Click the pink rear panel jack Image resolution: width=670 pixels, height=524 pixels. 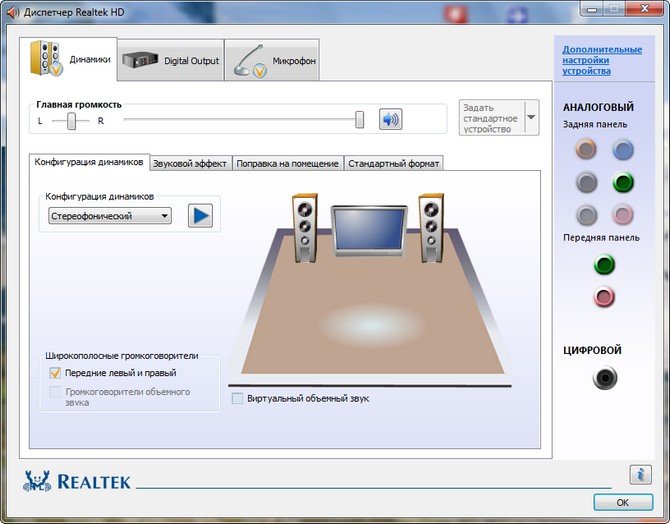[623, 215]
